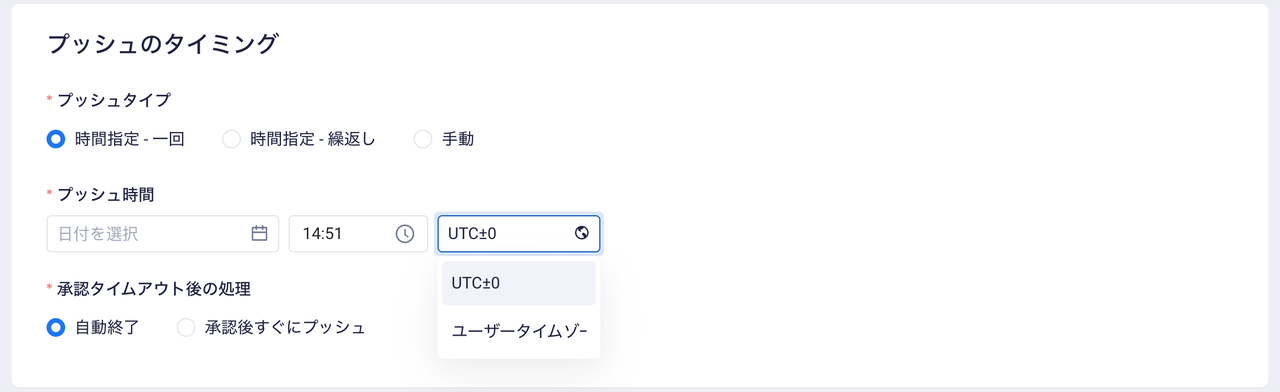Click the プッシュのタイミング section heading
Image resolution: width=1280 pixels, height=392 pixels.
click(x=163, y=43)
